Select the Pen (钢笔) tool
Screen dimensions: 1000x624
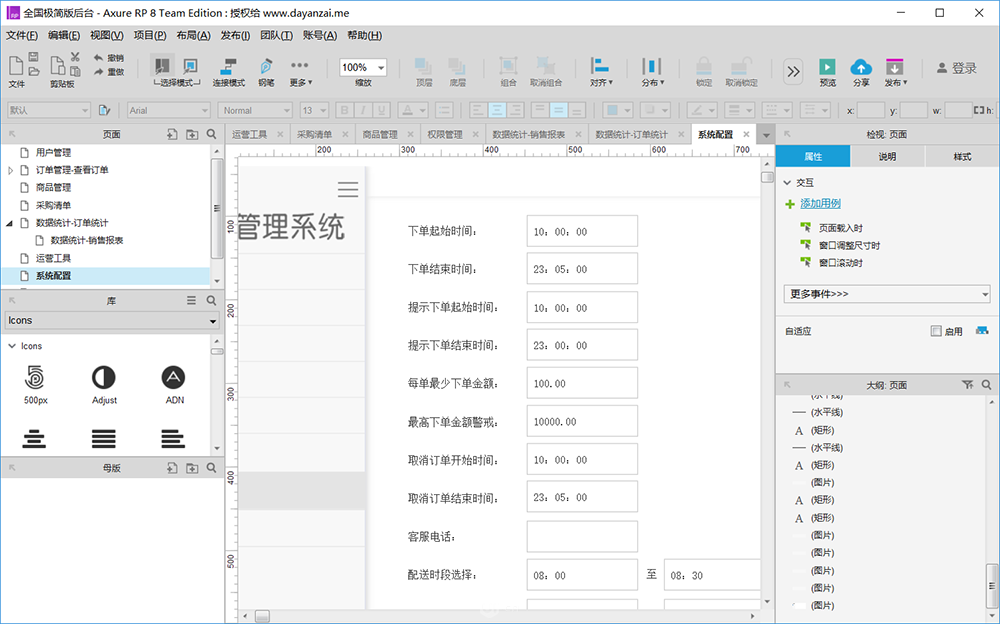(x=266, y=66)
